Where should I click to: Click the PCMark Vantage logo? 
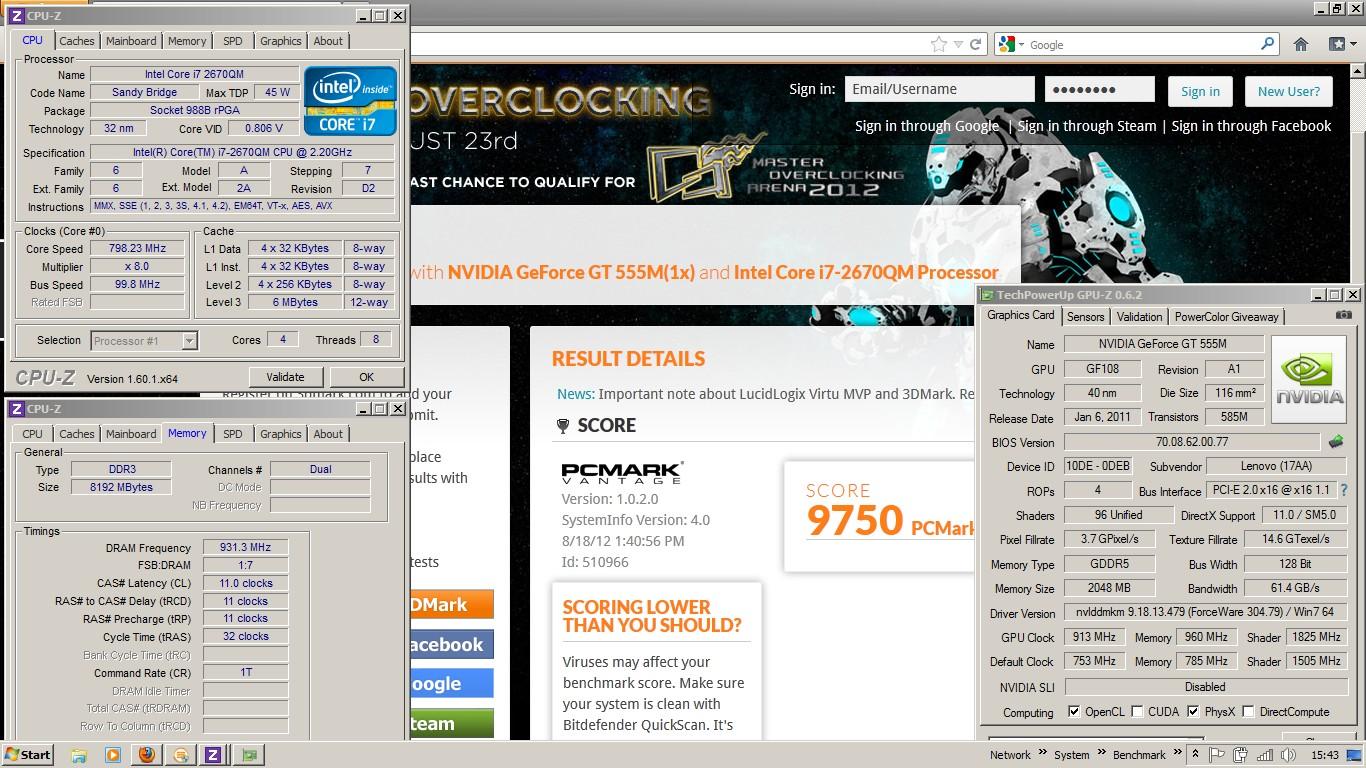[x=622, y=473]
